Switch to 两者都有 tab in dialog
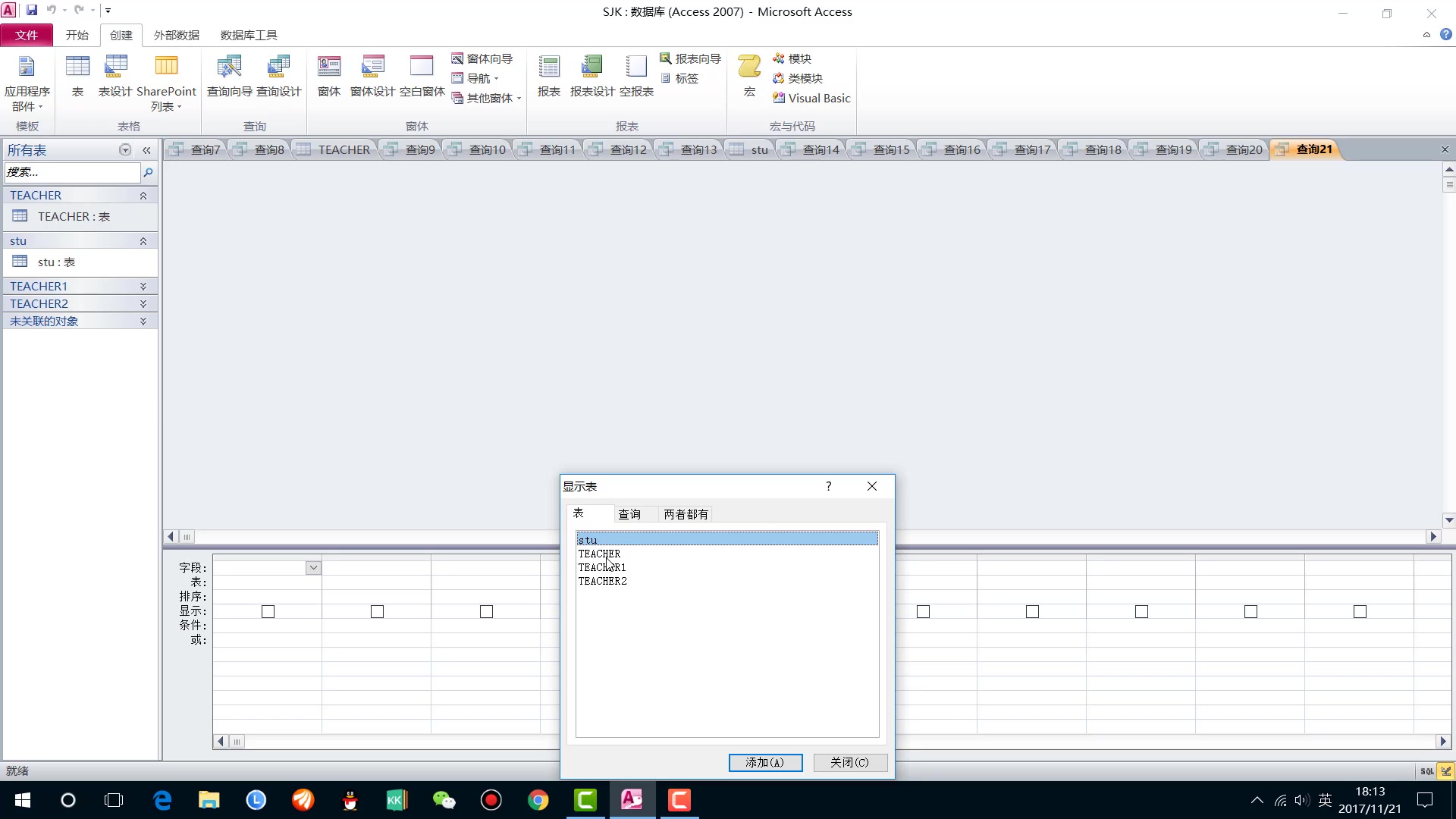1456x819 pixels. click(686, 514)
